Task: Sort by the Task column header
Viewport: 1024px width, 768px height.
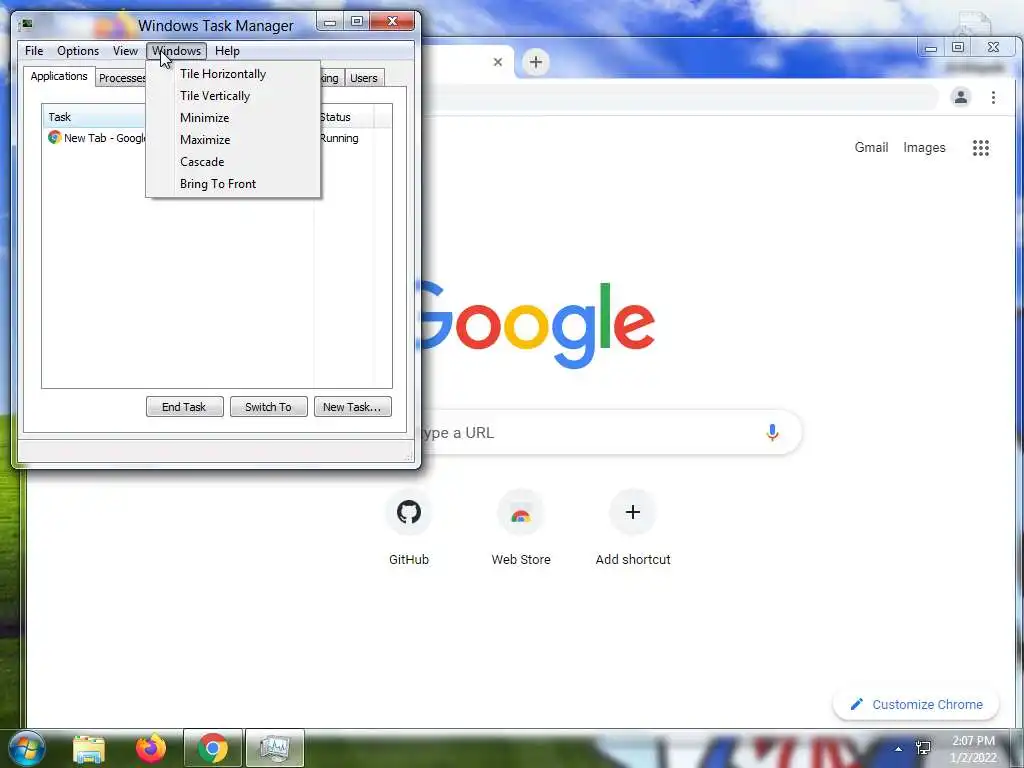Action: 95,117
